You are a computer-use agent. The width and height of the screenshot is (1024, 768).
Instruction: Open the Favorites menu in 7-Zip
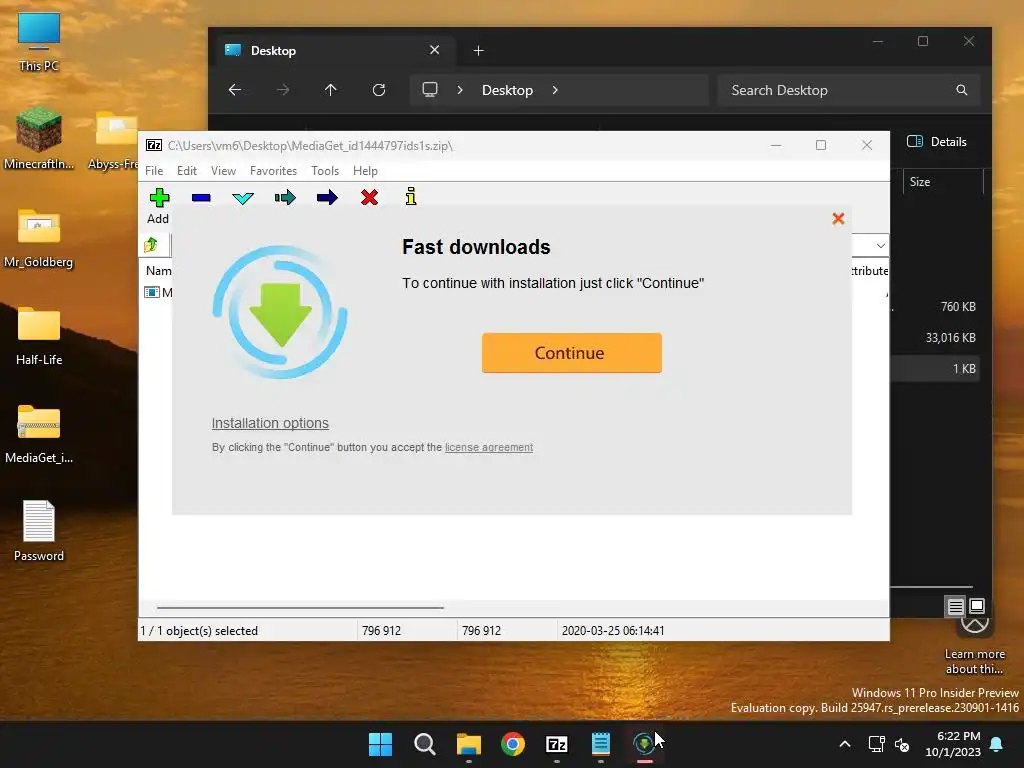point(273,170)
